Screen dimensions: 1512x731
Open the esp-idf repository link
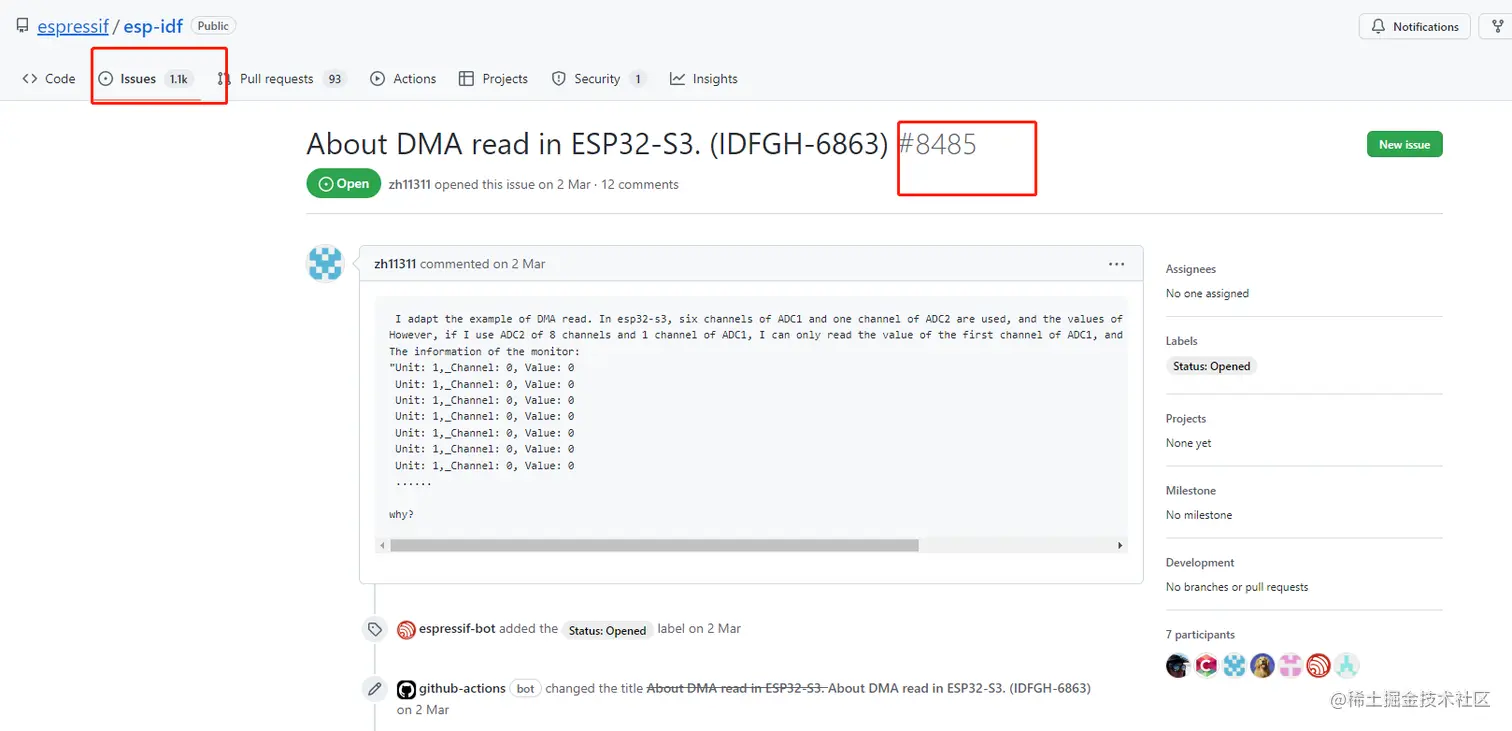(153, 26)
